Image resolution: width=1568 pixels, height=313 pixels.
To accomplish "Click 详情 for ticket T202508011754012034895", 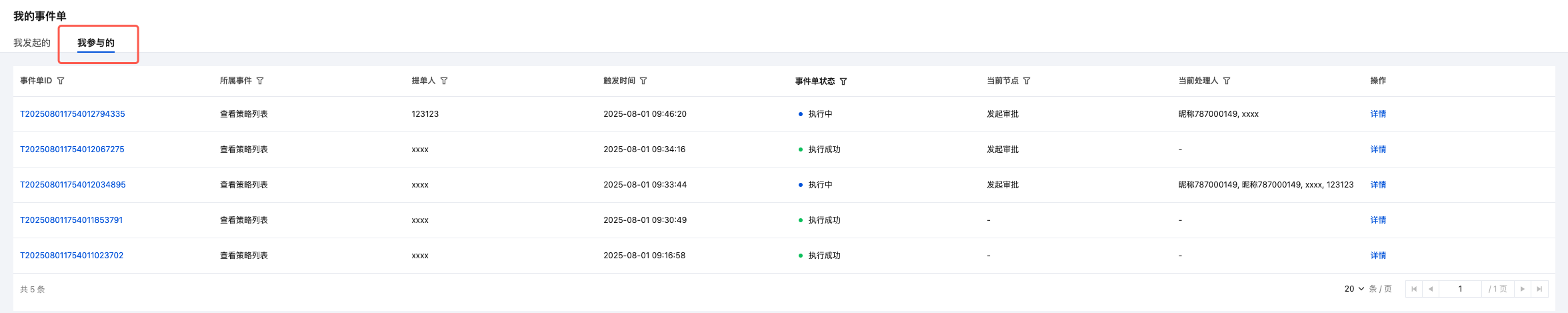I will pyautogui.click(x=1378, y=185).
